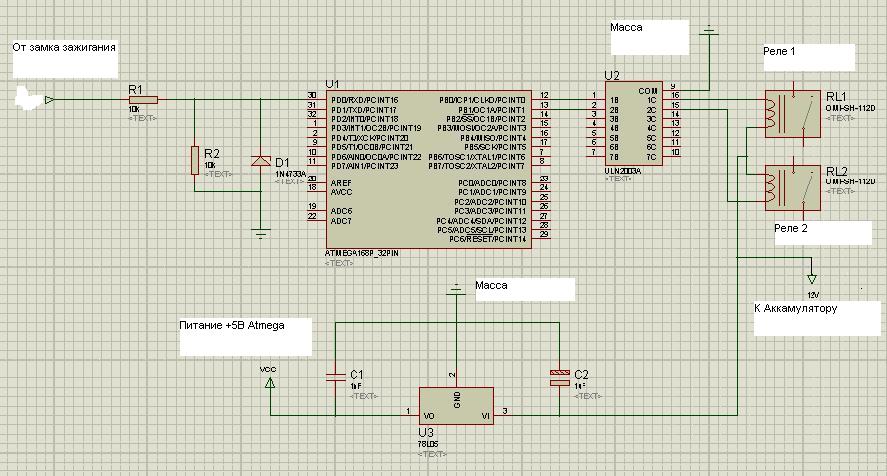Click the 12V battery terminal symbol
Screen dimensions: 887x476
[x=812, y=279]
